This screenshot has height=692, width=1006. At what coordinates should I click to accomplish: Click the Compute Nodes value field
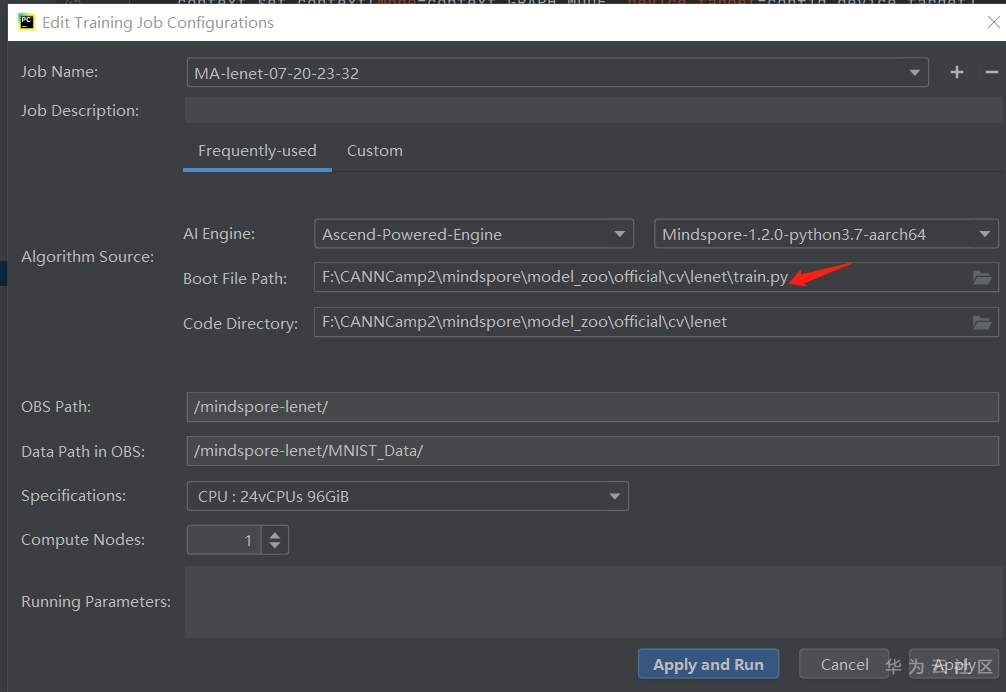click(x=224, y=540)
